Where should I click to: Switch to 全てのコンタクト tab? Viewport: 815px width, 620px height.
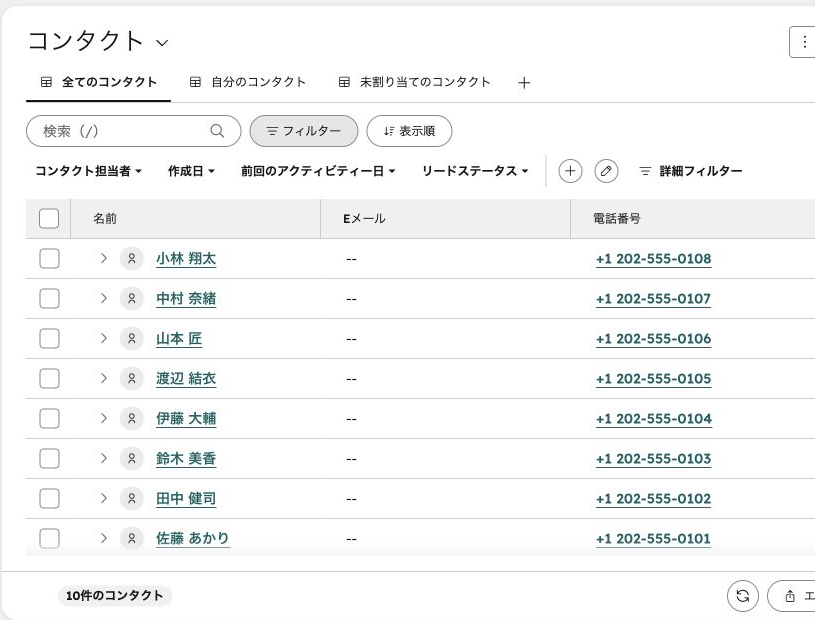tap(98, 82)
